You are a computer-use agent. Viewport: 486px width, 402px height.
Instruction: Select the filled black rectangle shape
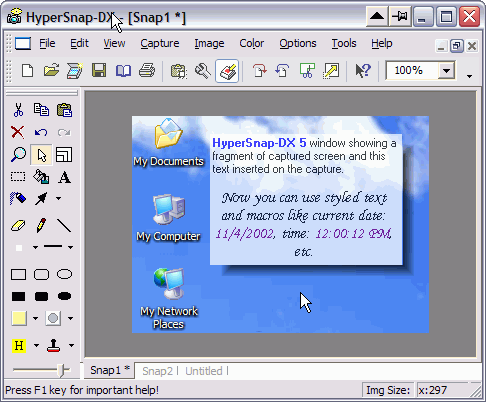[18, 296]
